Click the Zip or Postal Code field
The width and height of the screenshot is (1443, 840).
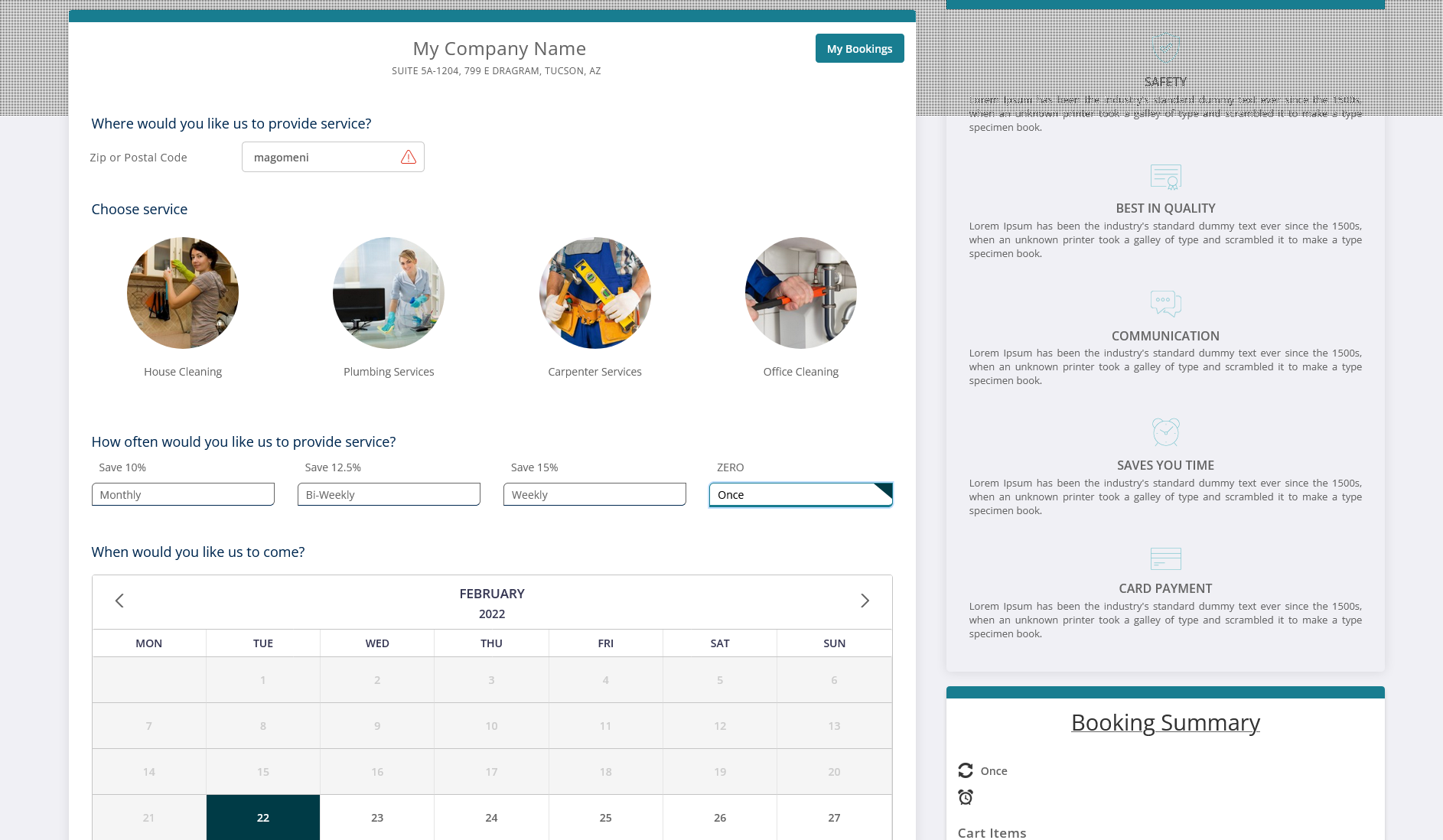[333, 157]
